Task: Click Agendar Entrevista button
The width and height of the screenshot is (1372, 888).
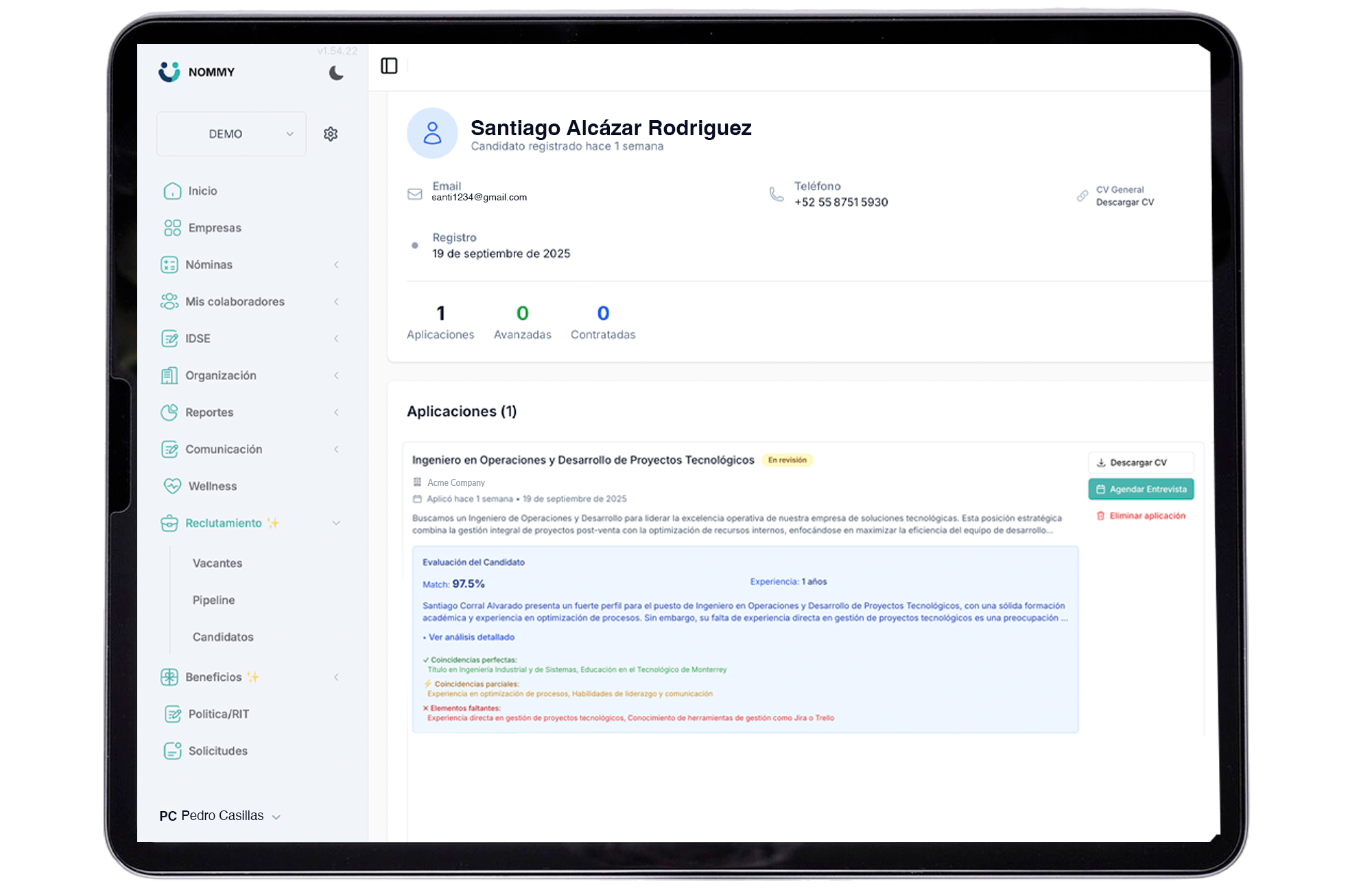Action: point(1141,489)
